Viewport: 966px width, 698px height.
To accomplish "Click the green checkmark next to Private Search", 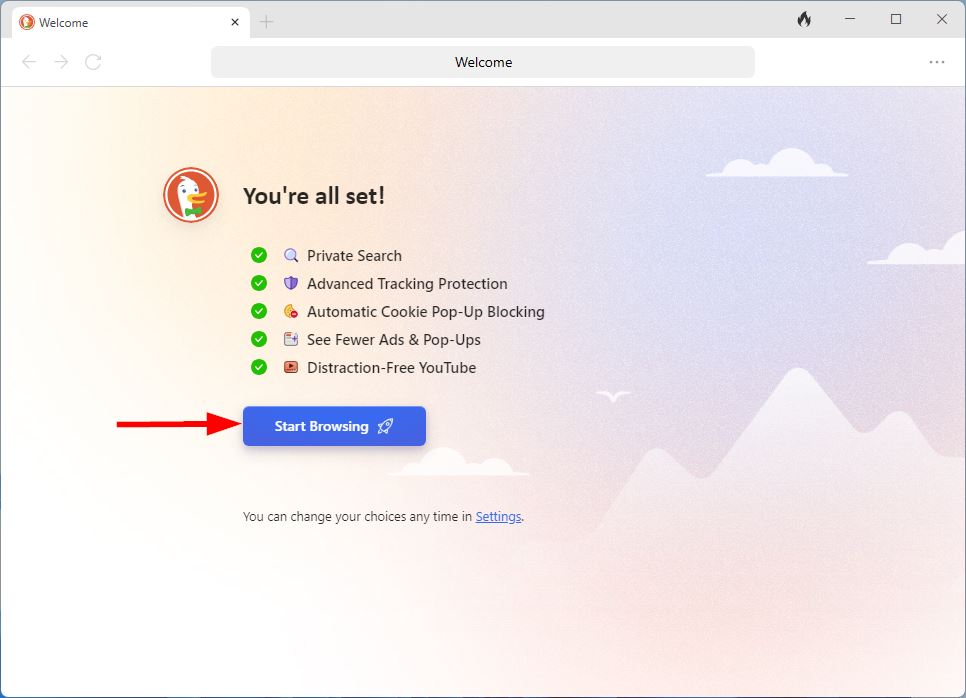I will [259, 255].
